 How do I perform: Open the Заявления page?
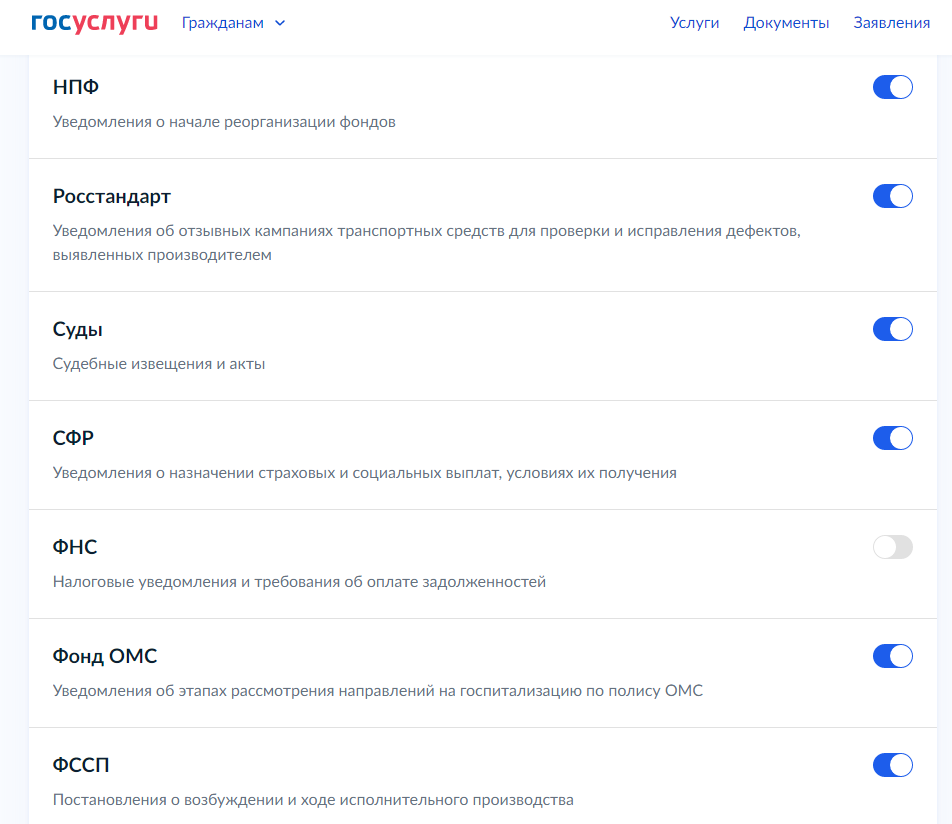click(891, 23)
